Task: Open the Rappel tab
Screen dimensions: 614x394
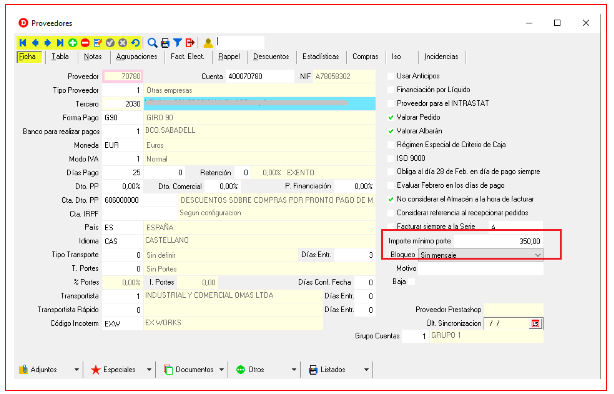Action: 229,56
